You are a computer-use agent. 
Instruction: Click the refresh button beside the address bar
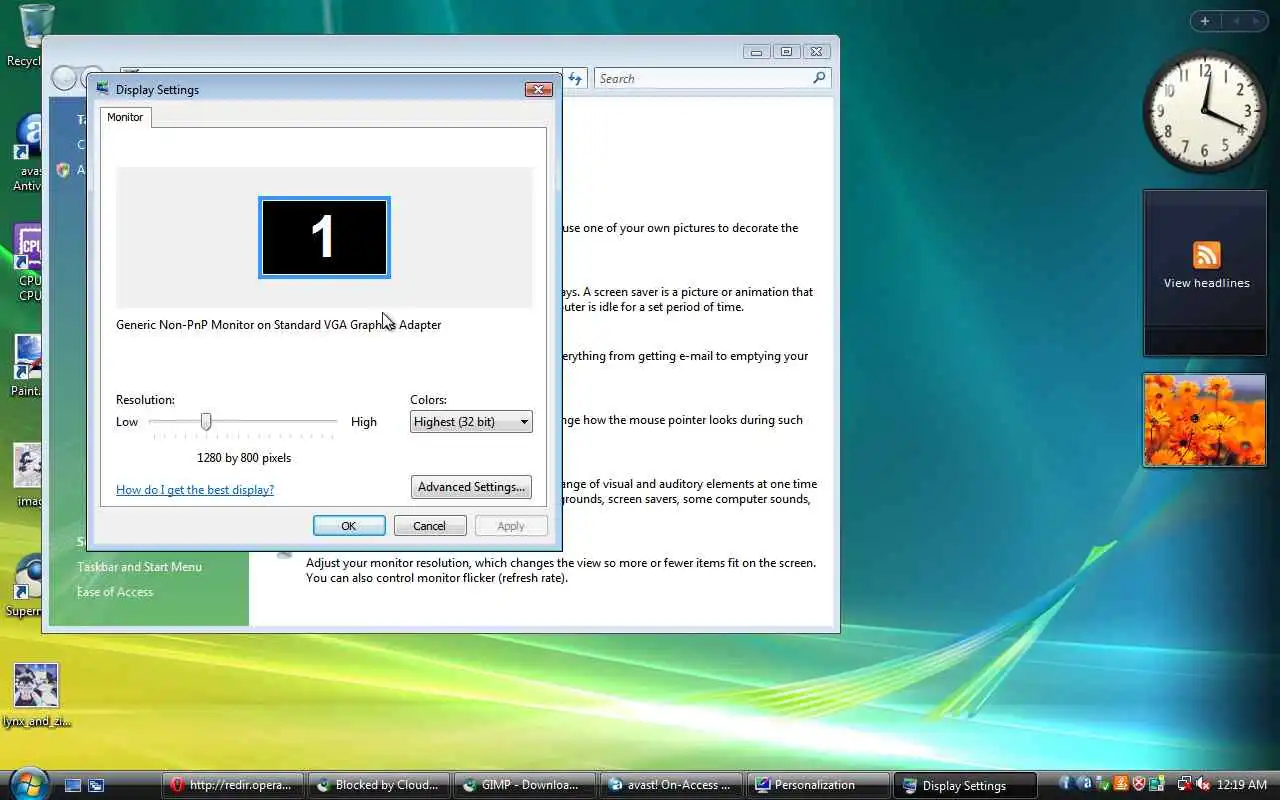coord(576,78)
